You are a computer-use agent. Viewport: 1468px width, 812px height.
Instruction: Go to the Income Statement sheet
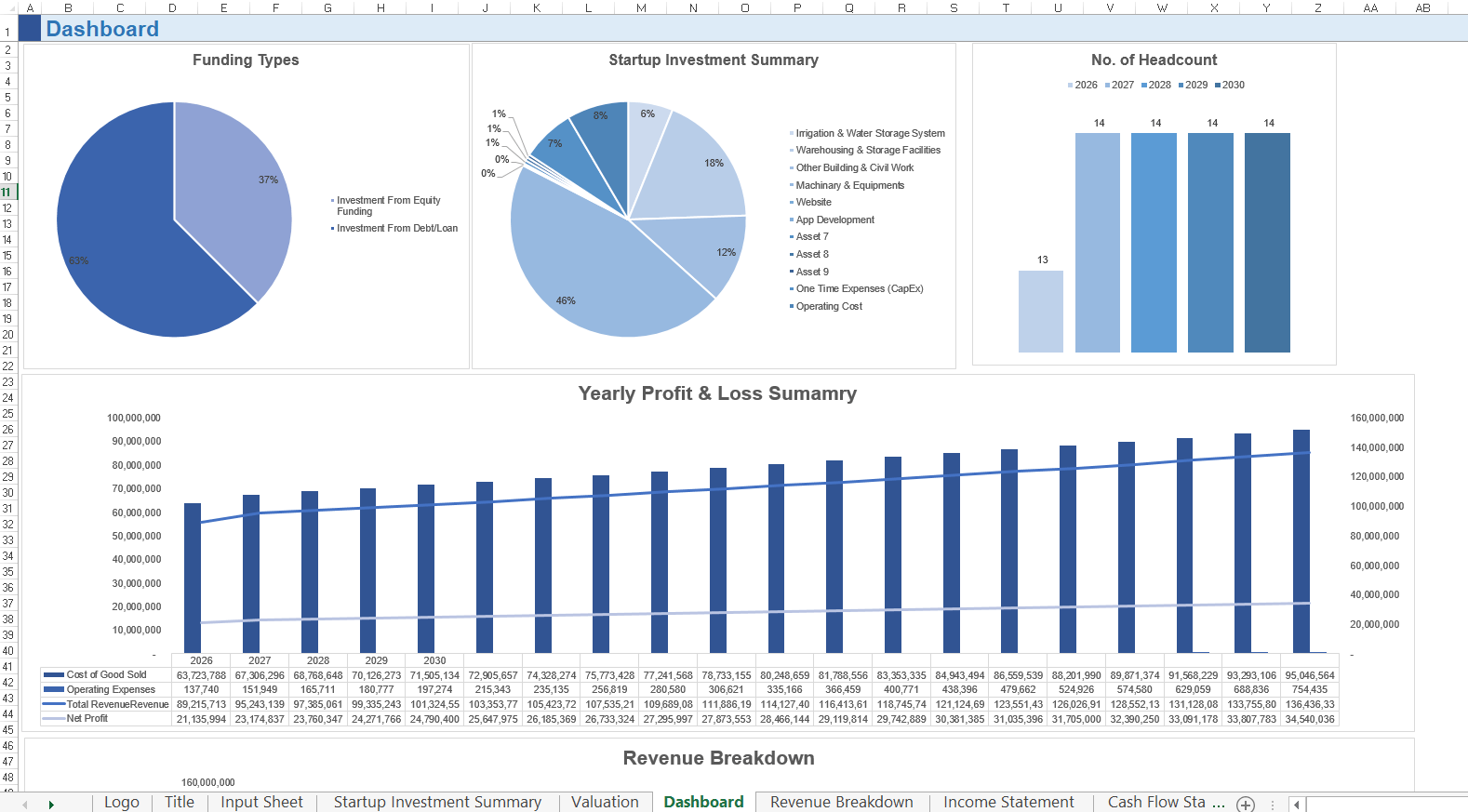[1008, 803]
